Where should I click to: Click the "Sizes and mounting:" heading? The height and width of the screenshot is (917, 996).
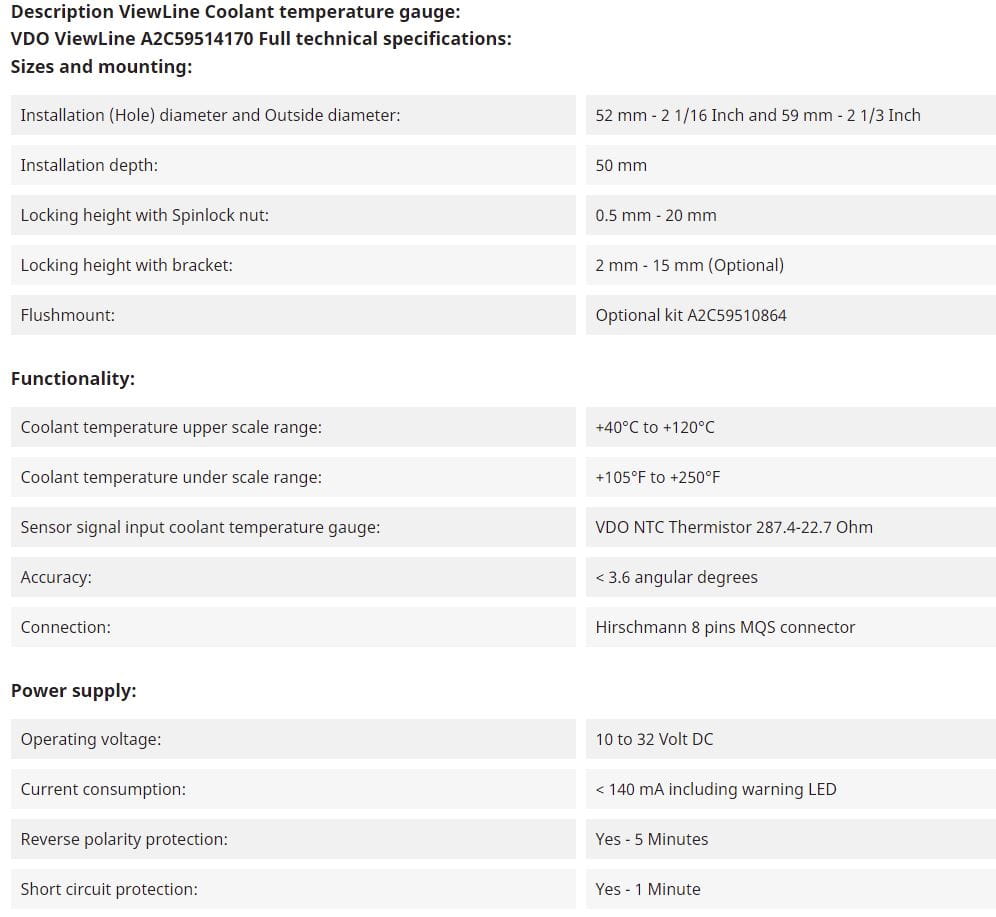[x=101, y=67]
